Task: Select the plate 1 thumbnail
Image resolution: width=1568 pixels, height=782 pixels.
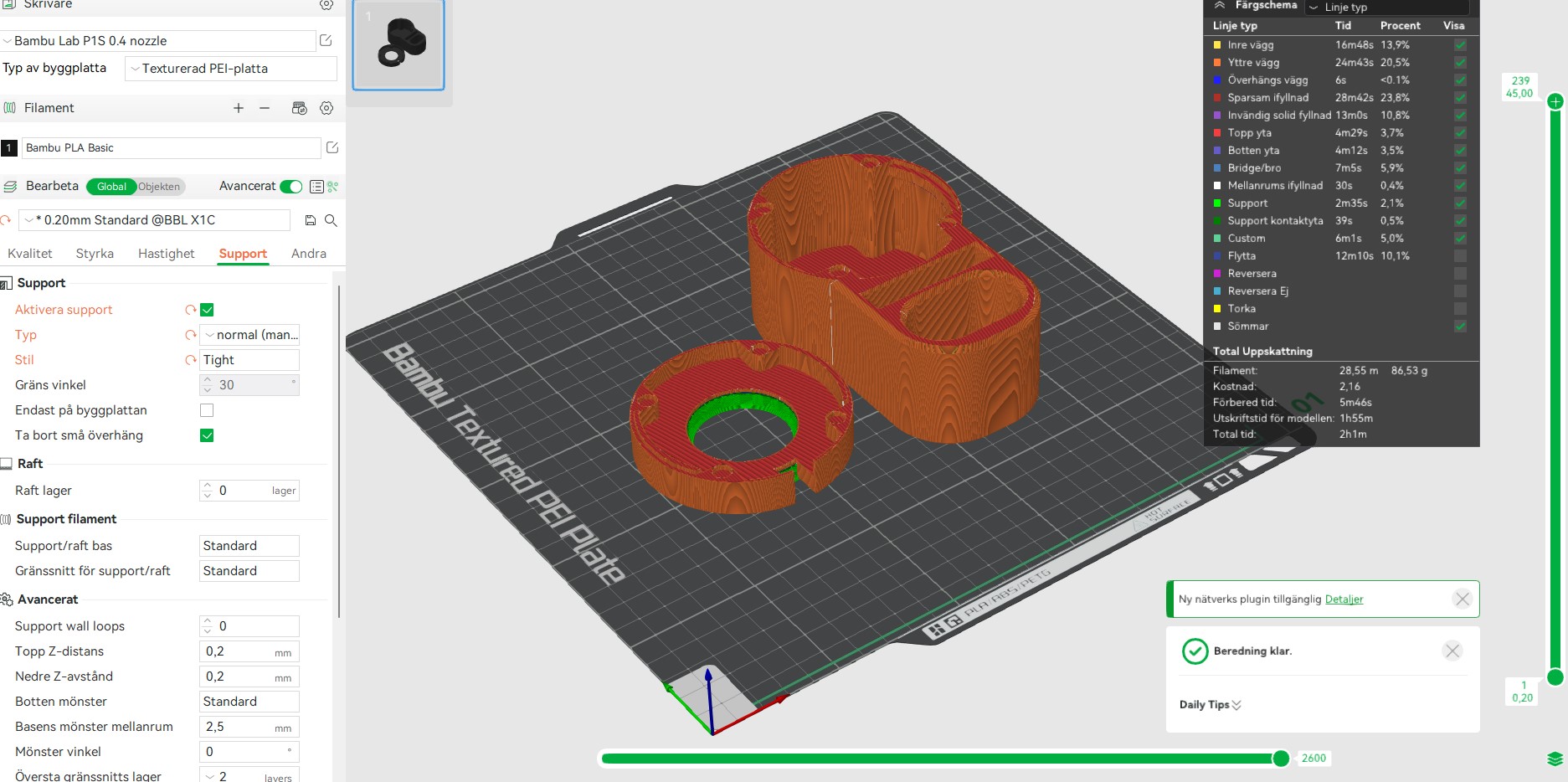Action: pyautogui.click(x=398, y=45)
